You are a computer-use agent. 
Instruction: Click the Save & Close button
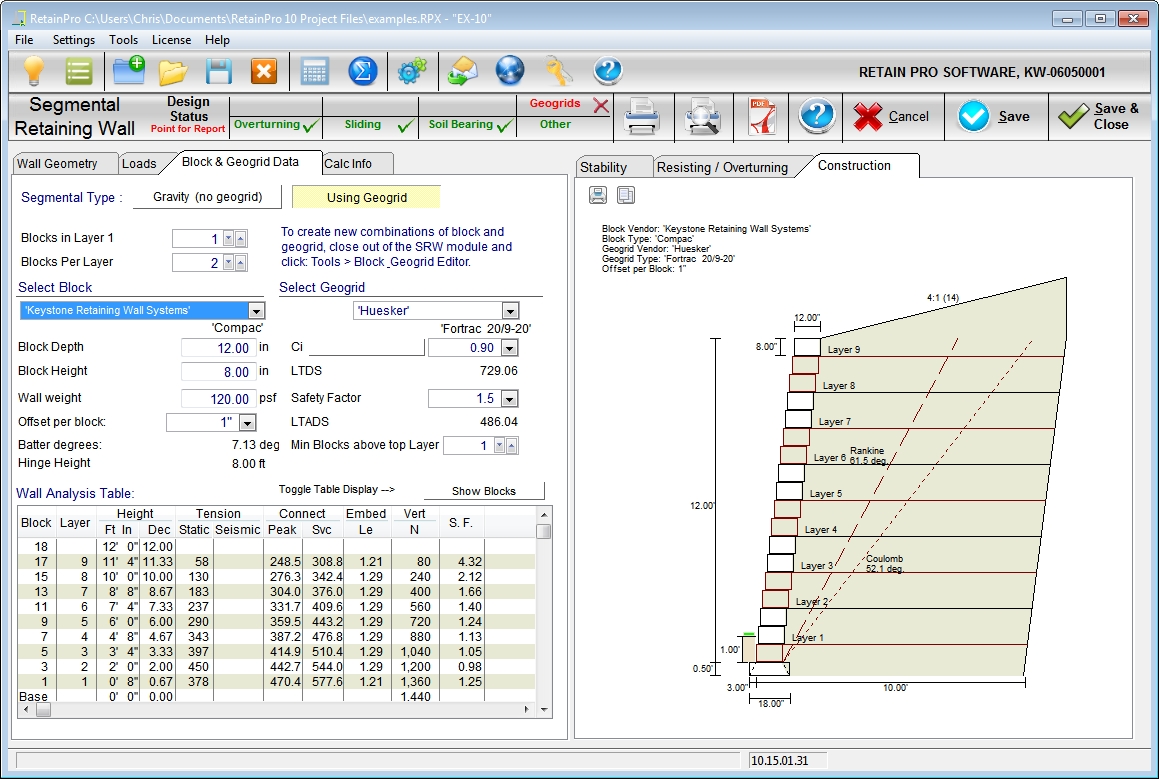tap(1098, 117)
